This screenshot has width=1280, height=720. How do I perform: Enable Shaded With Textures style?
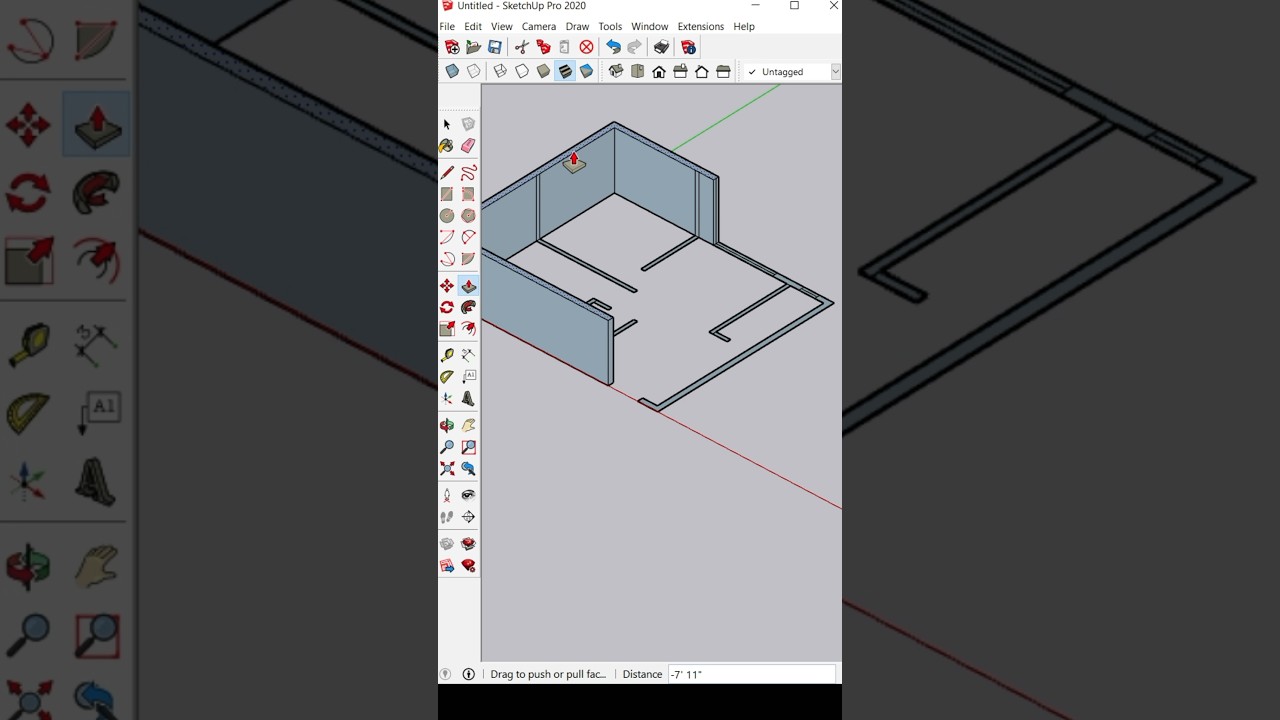tap(565, 71)
